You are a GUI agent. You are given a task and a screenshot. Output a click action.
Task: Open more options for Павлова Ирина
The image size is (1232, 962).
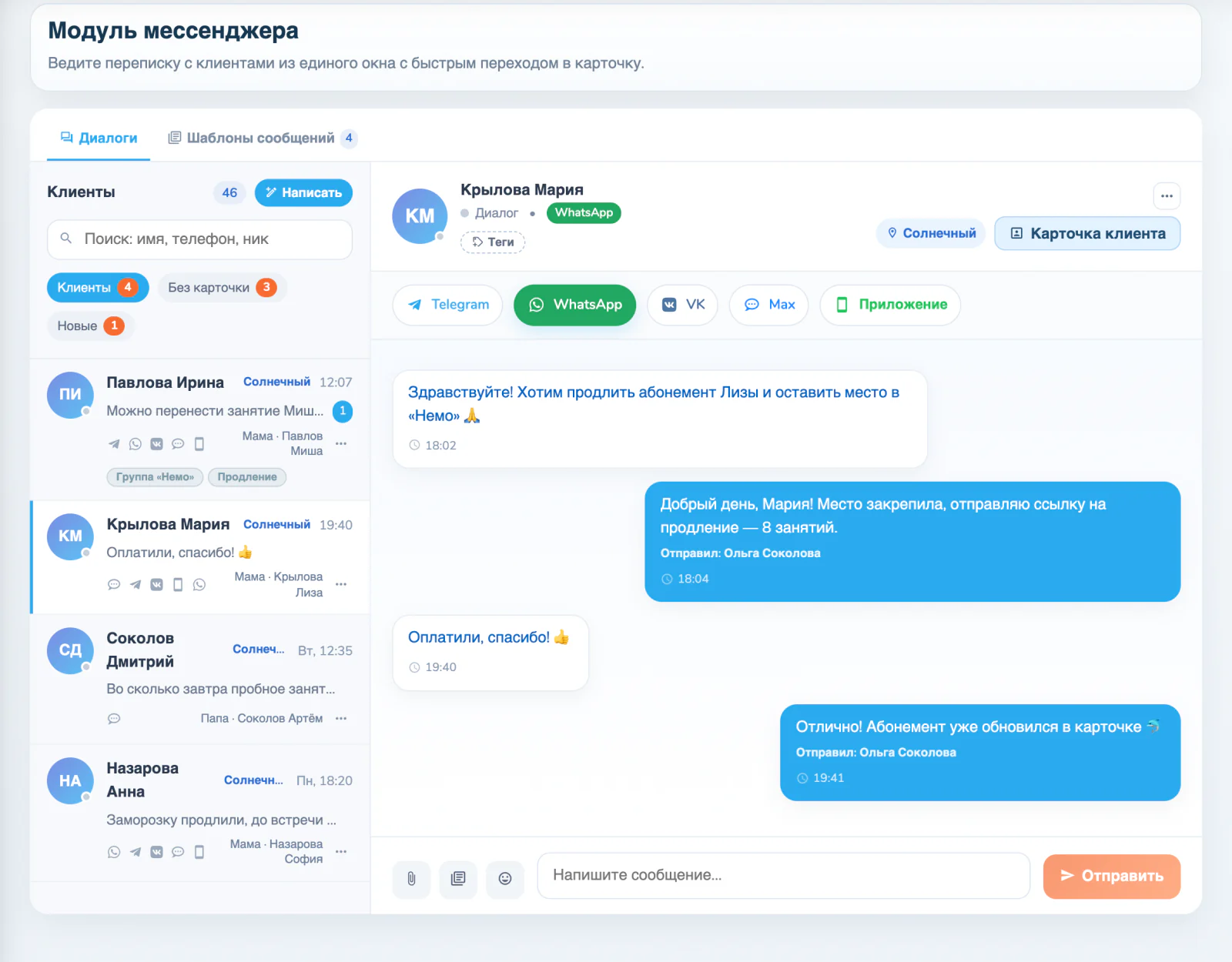(341, 444)
